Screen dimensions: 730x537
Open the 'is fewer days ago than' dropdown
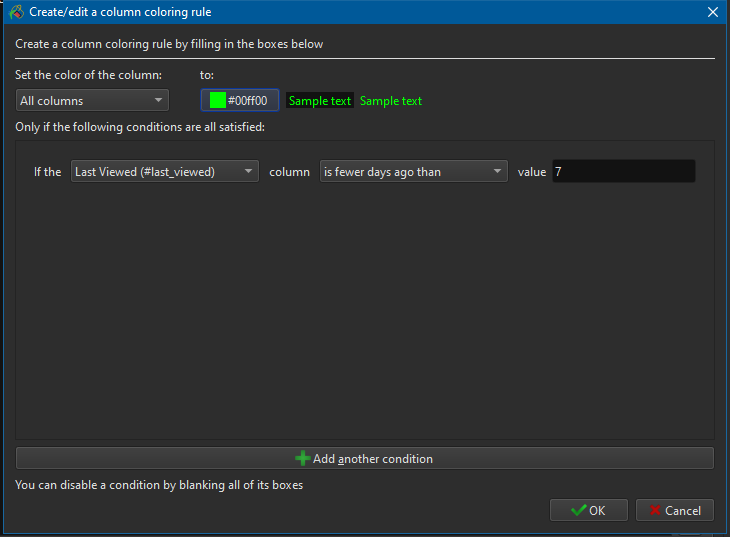click(x=413, y=171)
